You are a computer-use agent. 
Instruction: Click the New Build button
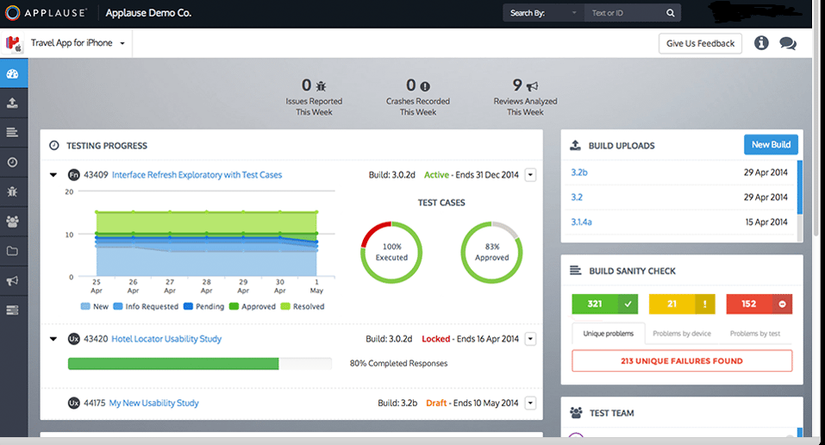(x=771, y=145)
